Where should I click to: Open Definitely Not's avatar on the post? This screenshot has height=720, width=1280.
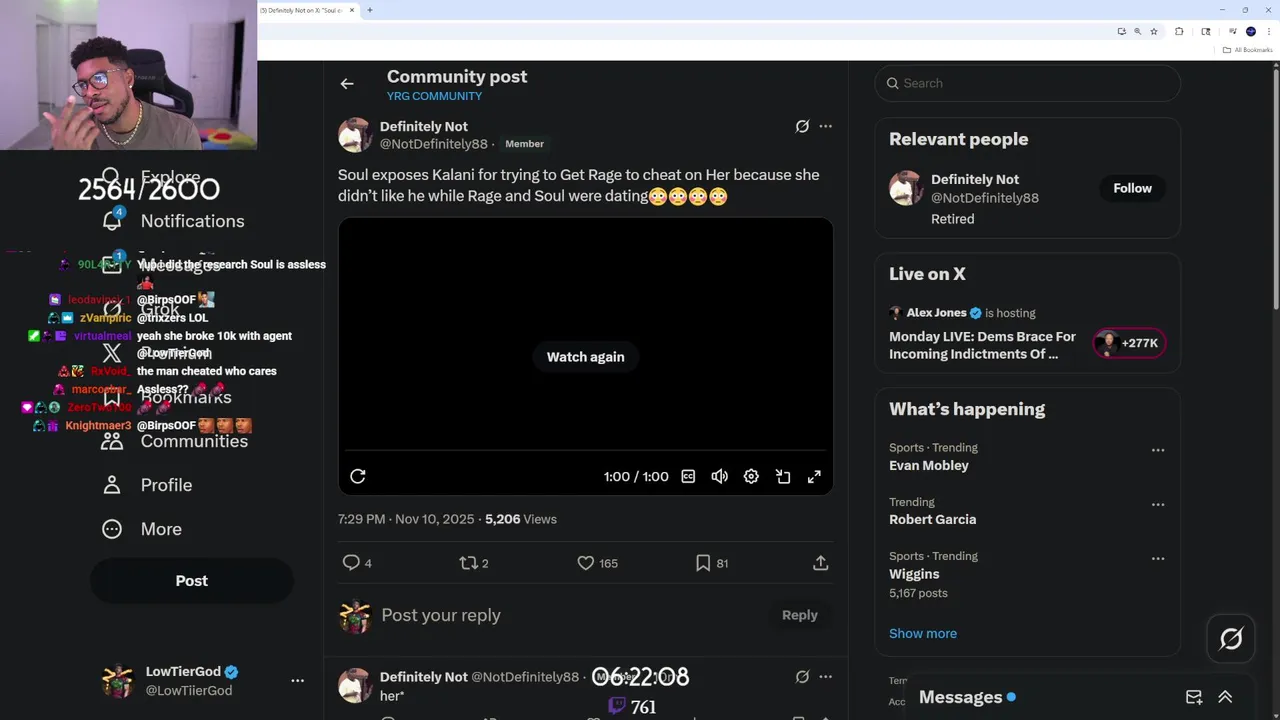click(355, 135)
